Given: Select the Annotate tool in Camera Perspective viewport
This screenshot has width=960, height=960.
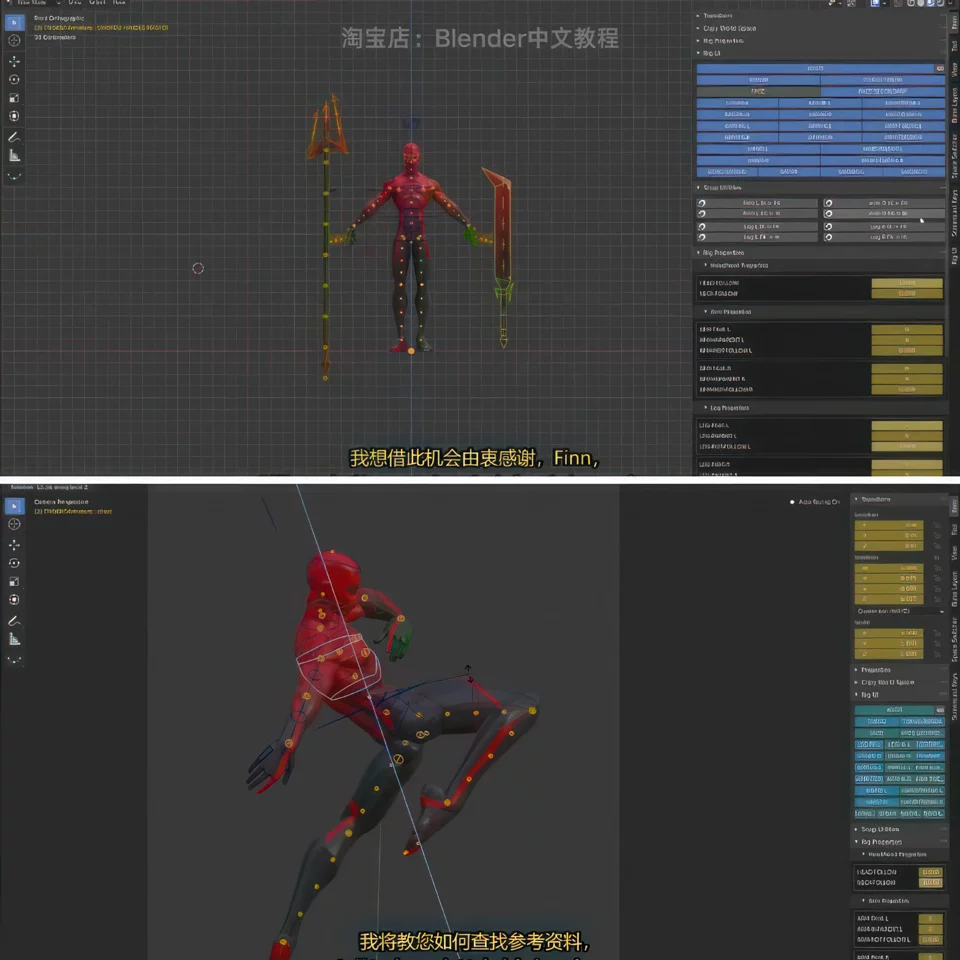Looking at the screenshot, I should [14, 621].
